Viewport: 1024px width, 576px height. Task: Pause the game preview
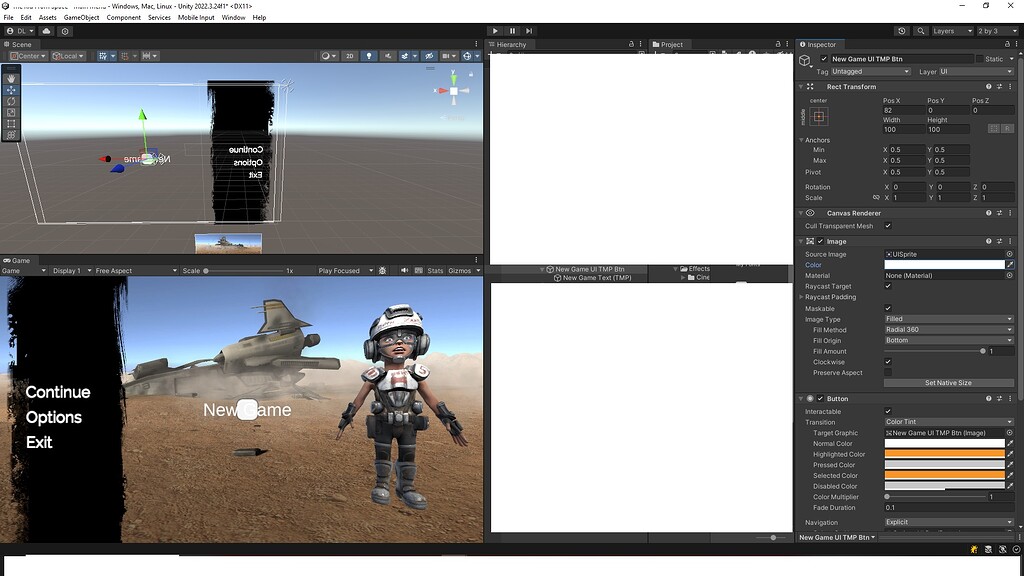click(x=511, y=30)
